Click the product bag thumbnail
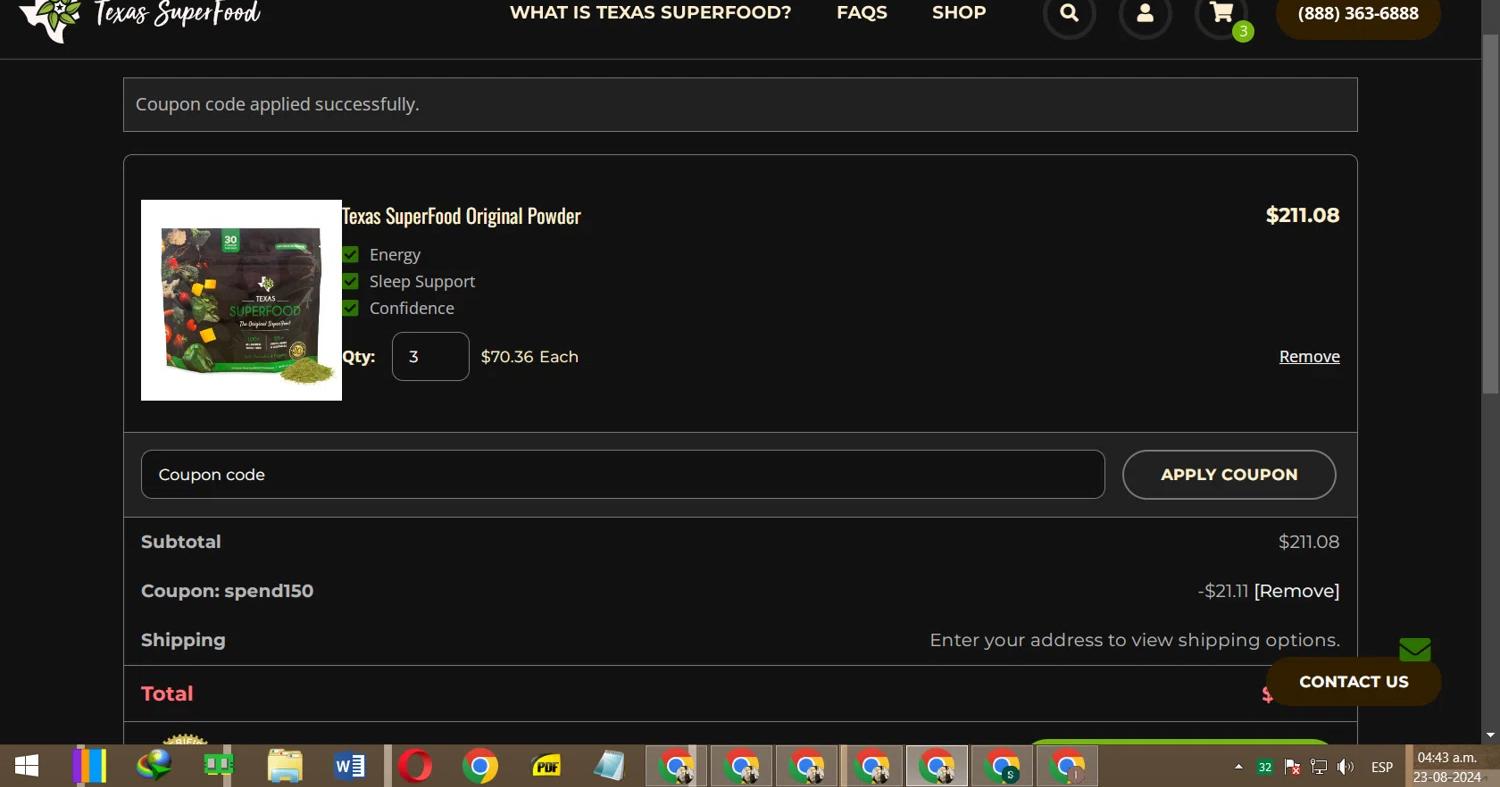The height and width of the screenshot is (787, 1500). tap(241, 300)
